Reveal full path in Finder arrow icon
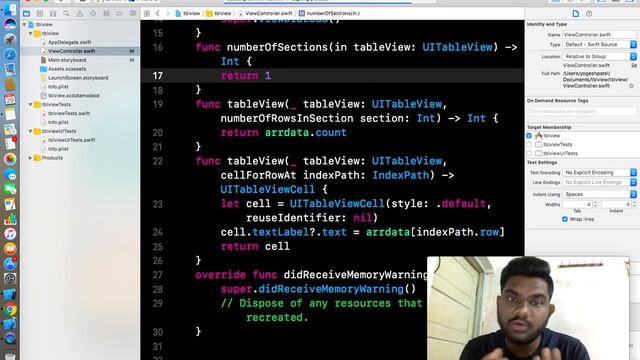Viewport: 640px width, 360px height. tap(631, 86)
